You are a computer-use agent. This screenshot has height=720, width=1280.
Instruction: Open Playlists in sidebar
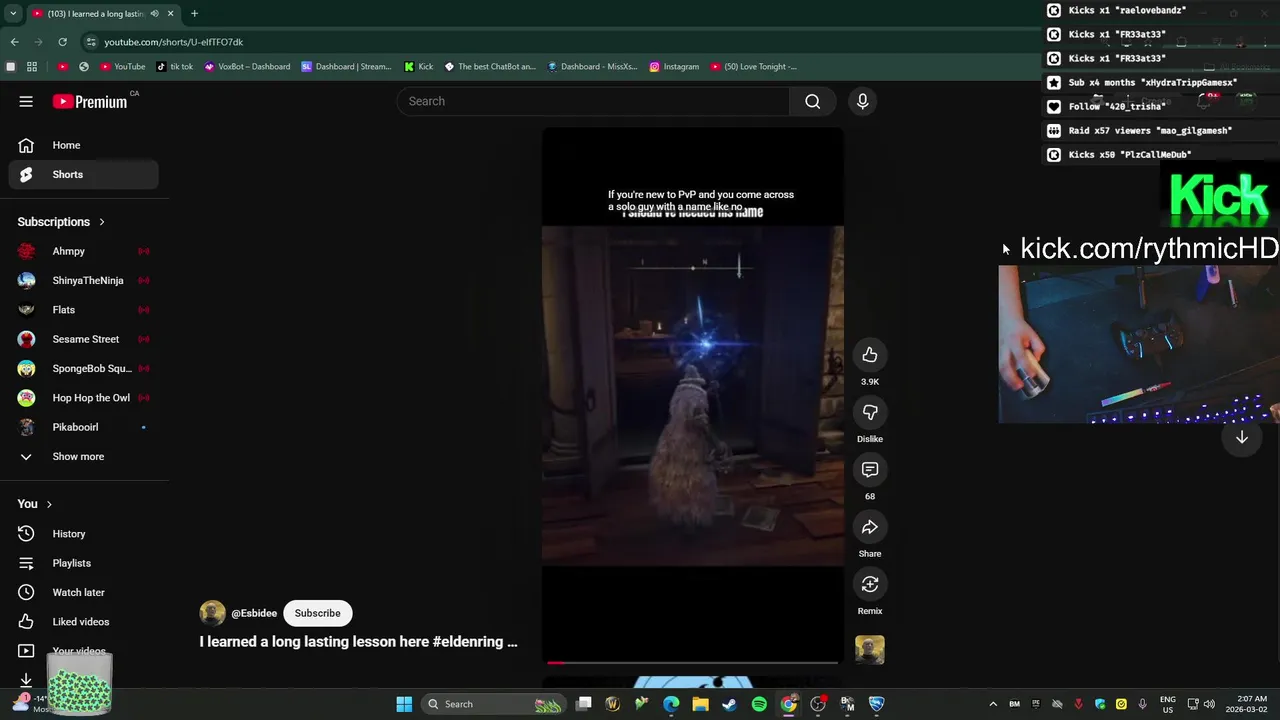(x=84, y=563)
